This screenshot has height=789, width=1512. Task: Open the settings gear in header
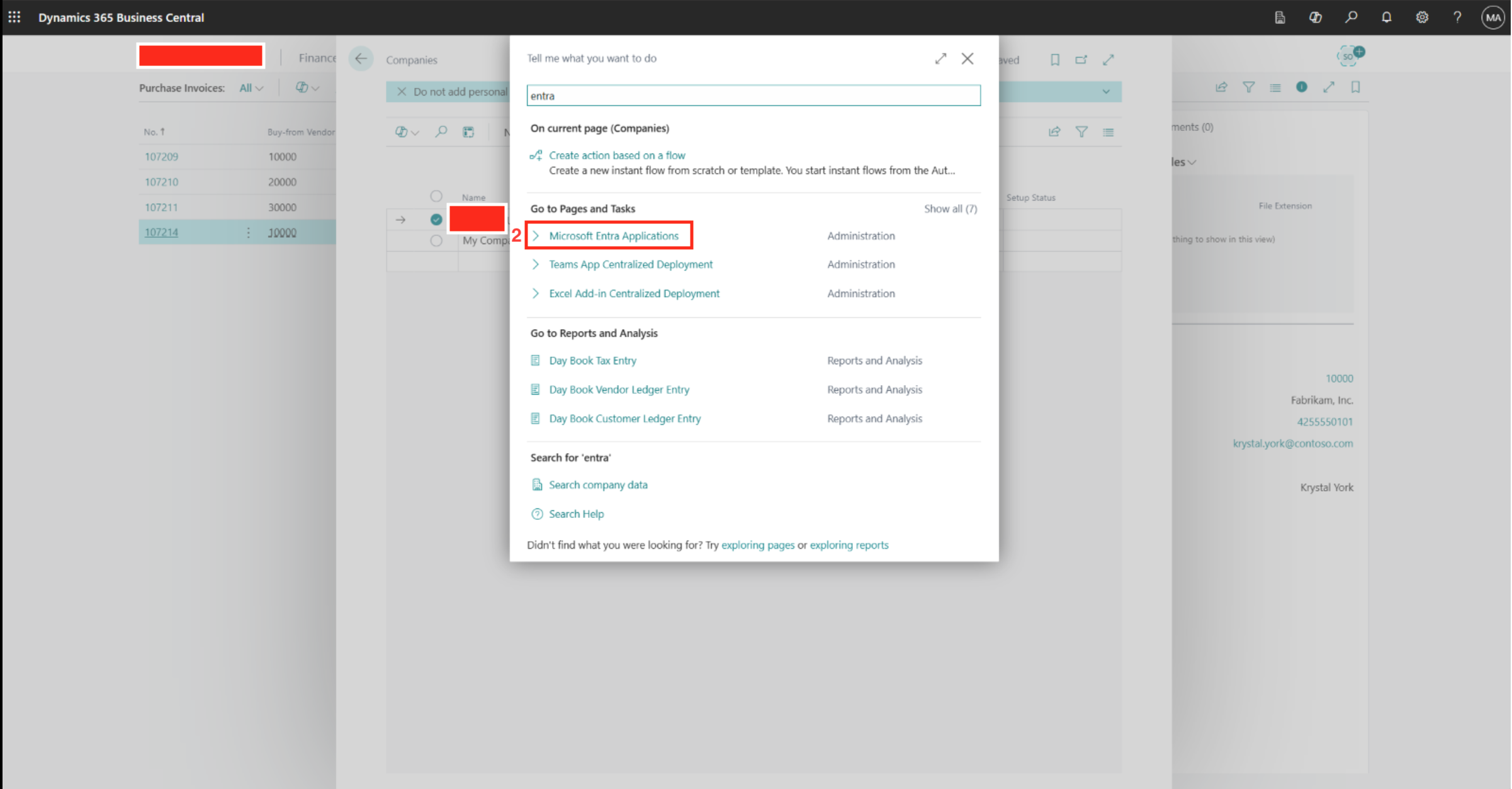pyautogui.click(x=1422, y=17)
